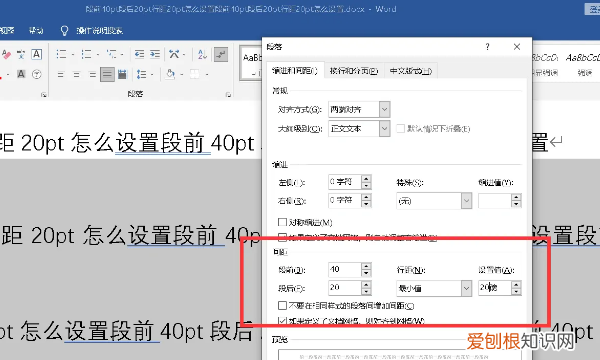Screen dimensions: 600x360
Task: Expand the numbering list dropdown arrow
Action: (x=98, y=54)
